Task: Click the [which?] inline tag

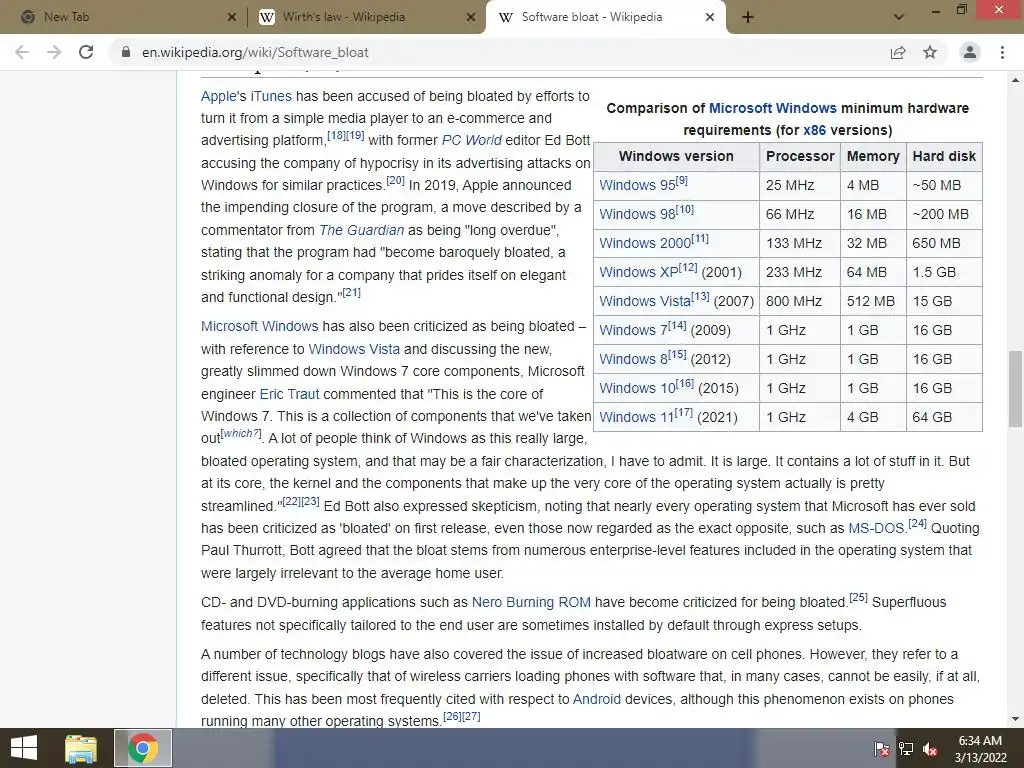Action: (241, 433)
